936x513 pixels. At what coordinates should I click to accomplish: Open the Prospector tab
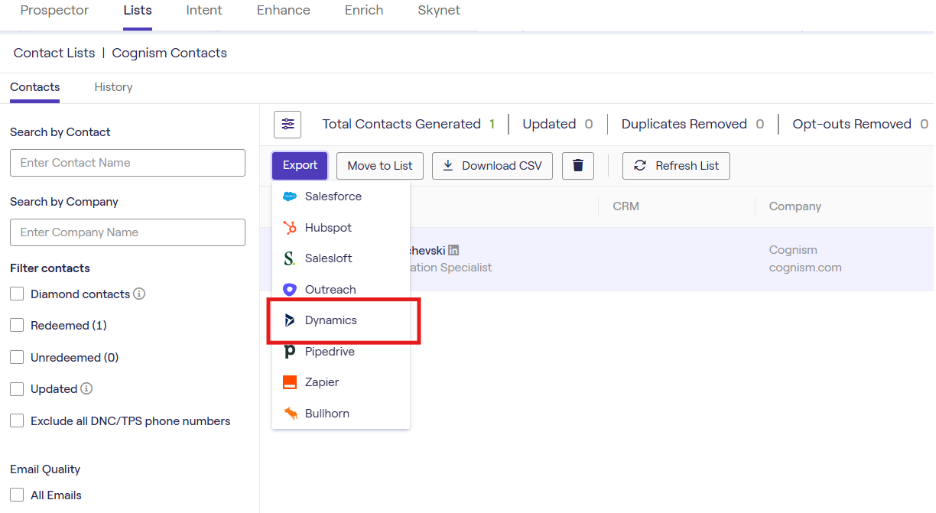coord(54,11)
